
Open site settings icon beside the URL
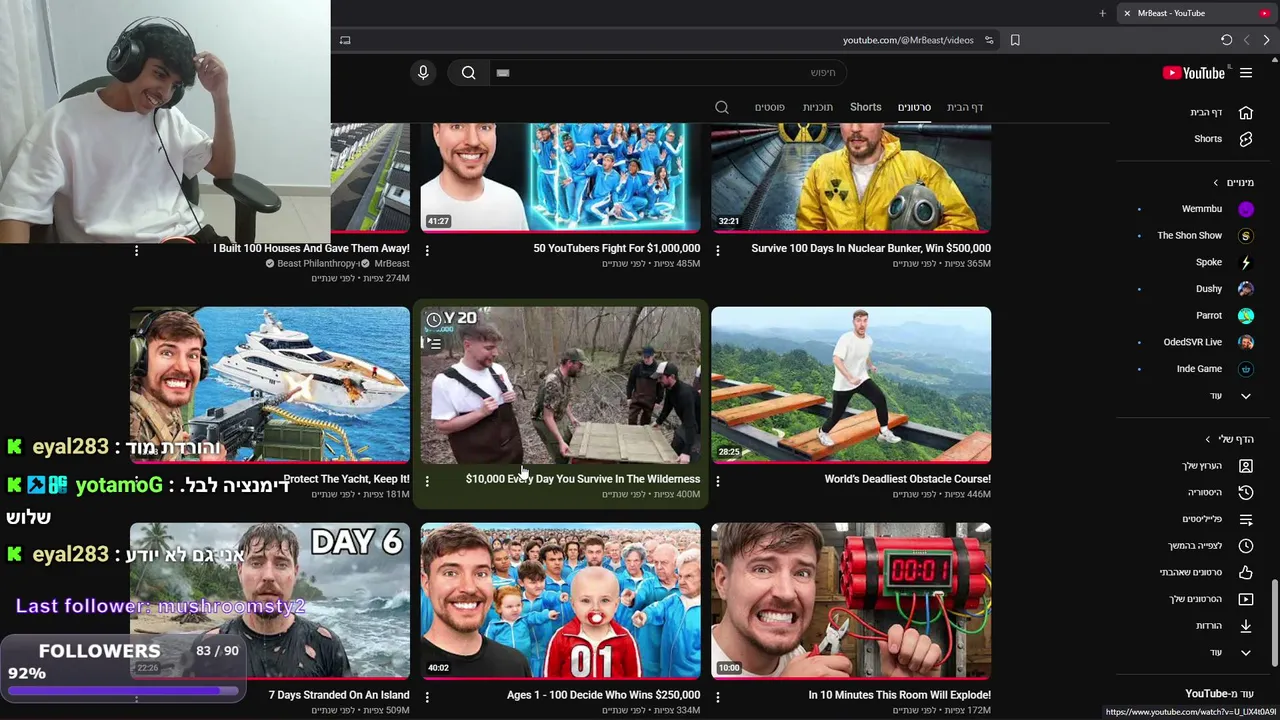989,40
